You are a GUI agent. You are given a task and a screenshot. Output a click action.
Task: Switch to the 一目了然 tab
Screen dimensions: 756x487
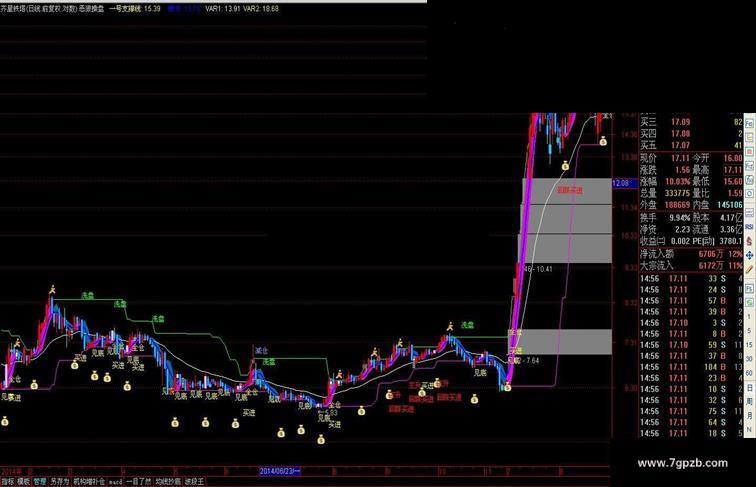(139, 481)
